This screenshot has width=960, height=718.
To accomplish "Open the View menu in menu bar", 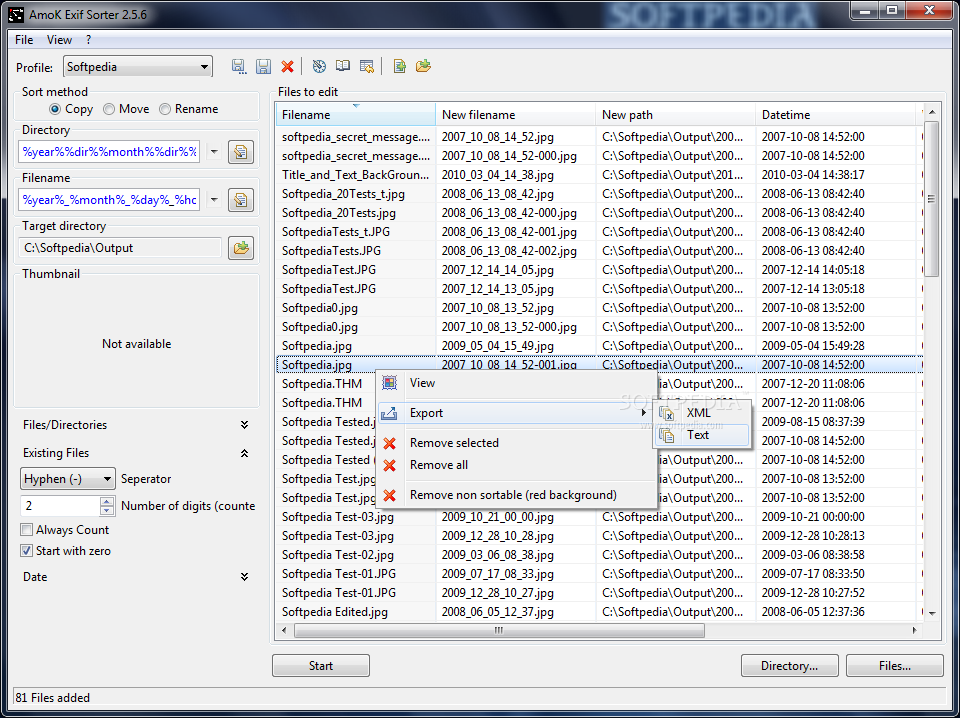I will point(59,40).
